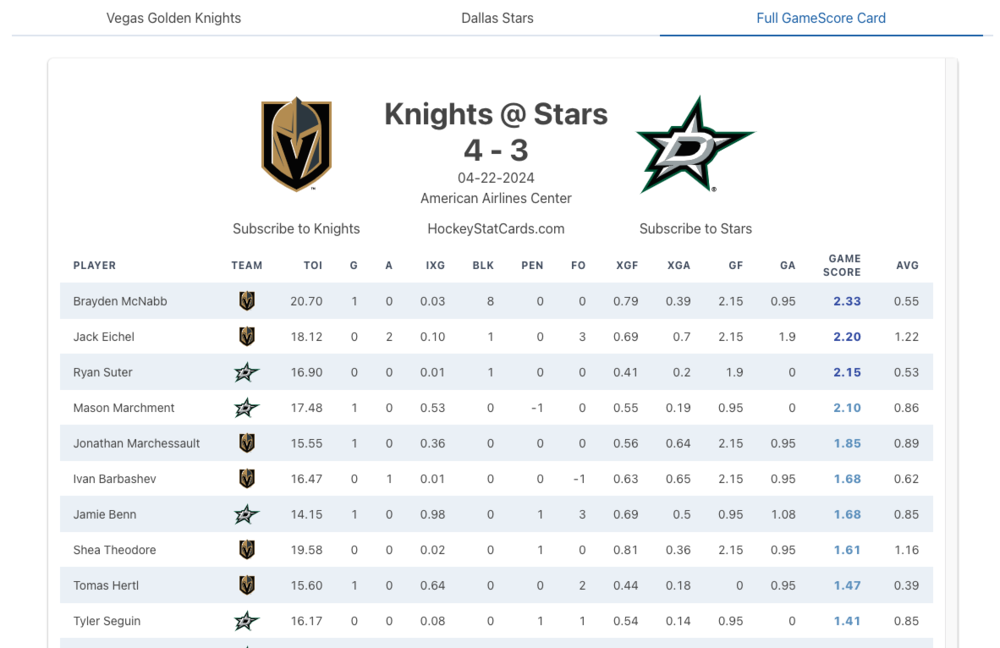This screenshot has height=648, width=1000.
Task: Click Shea Theodore's Knights team icon
Action: pyautogui.click(x=247, y=550)
